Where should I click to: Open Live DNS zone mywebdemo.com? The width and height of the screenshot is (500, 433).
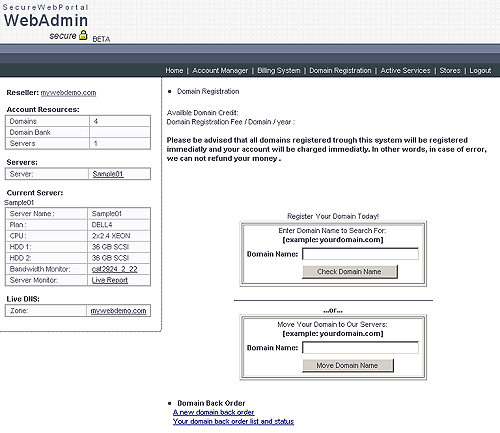point(118,311)
